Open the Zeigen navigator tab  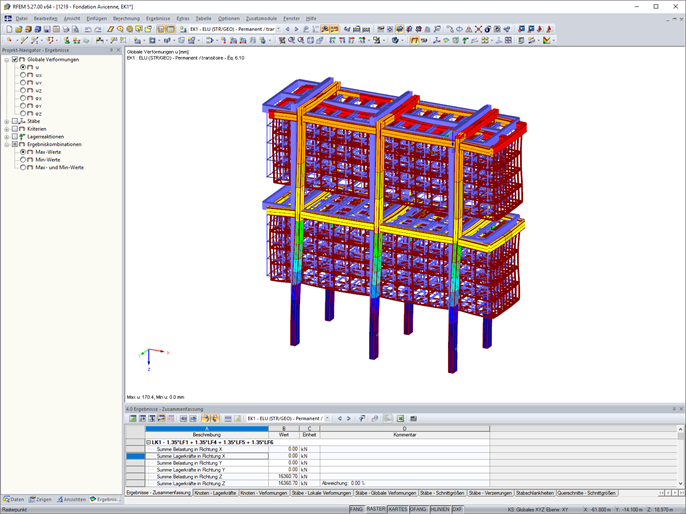pos(40,499)
